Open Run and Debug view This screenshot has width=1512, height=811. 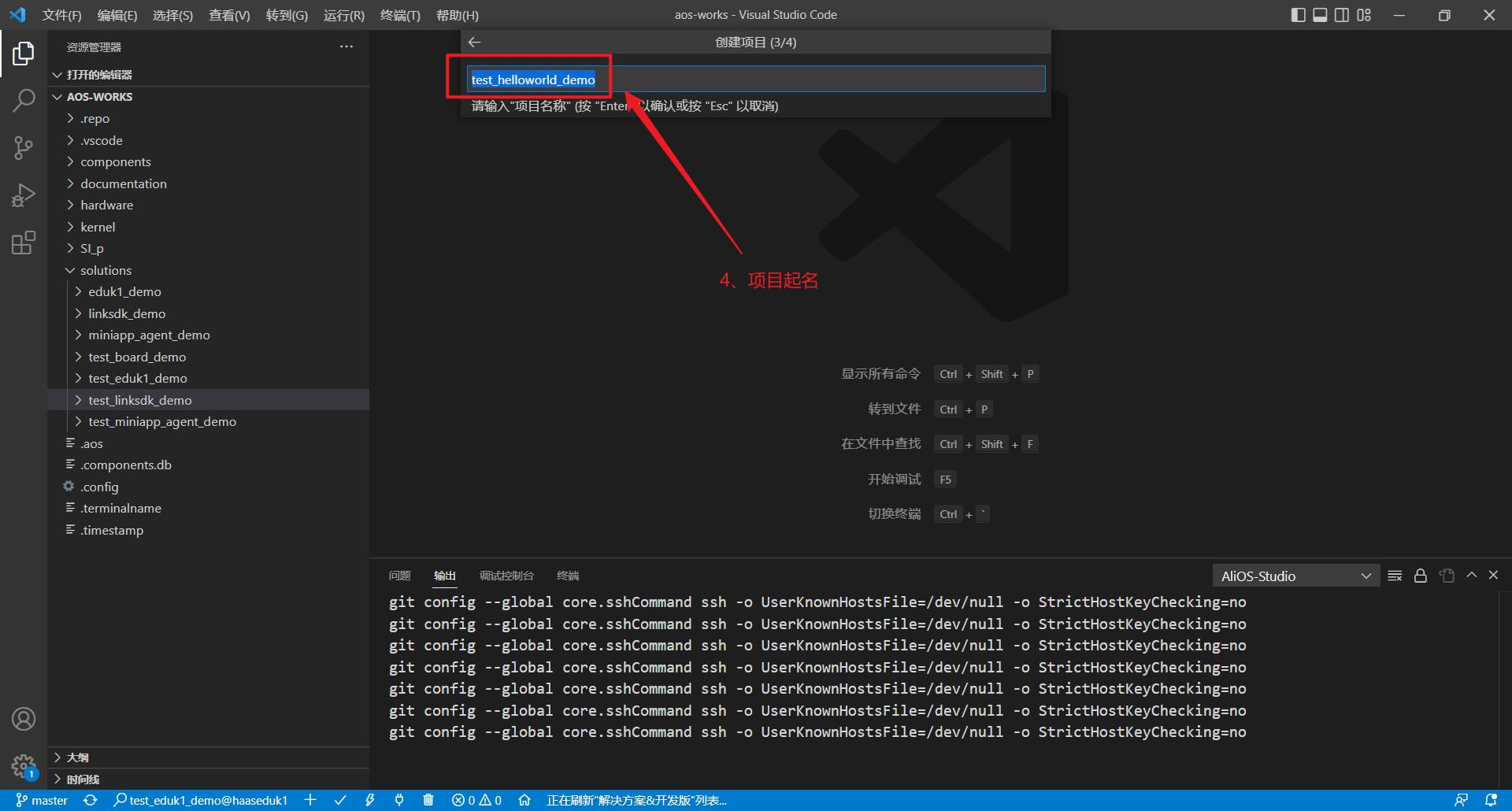[24, 195]
